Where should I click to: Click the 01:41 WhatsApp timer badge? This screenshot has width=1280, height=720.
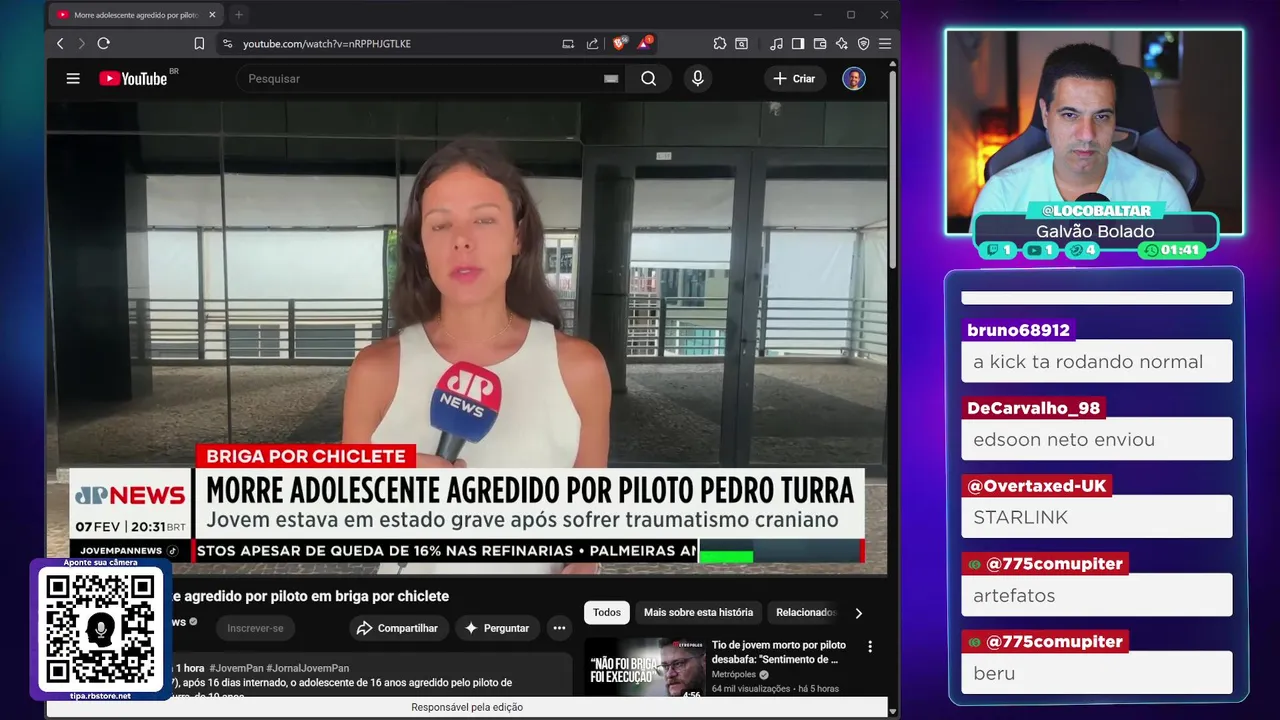pos(1173,250)
